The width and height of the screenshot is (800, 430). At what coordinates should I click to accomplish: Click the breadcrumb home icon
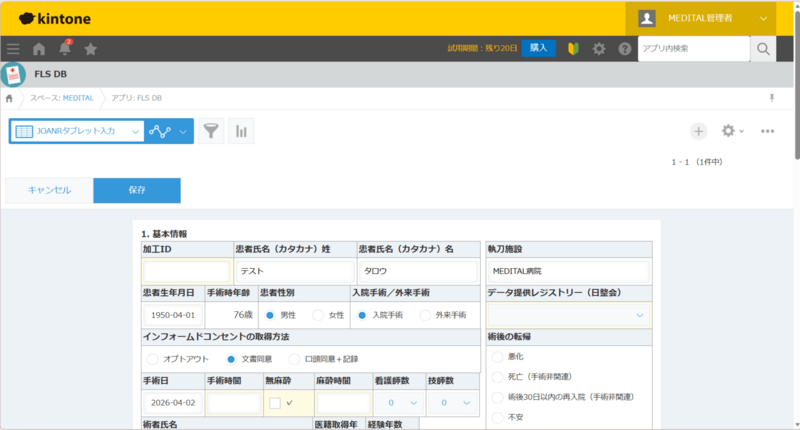pos(9,98)
